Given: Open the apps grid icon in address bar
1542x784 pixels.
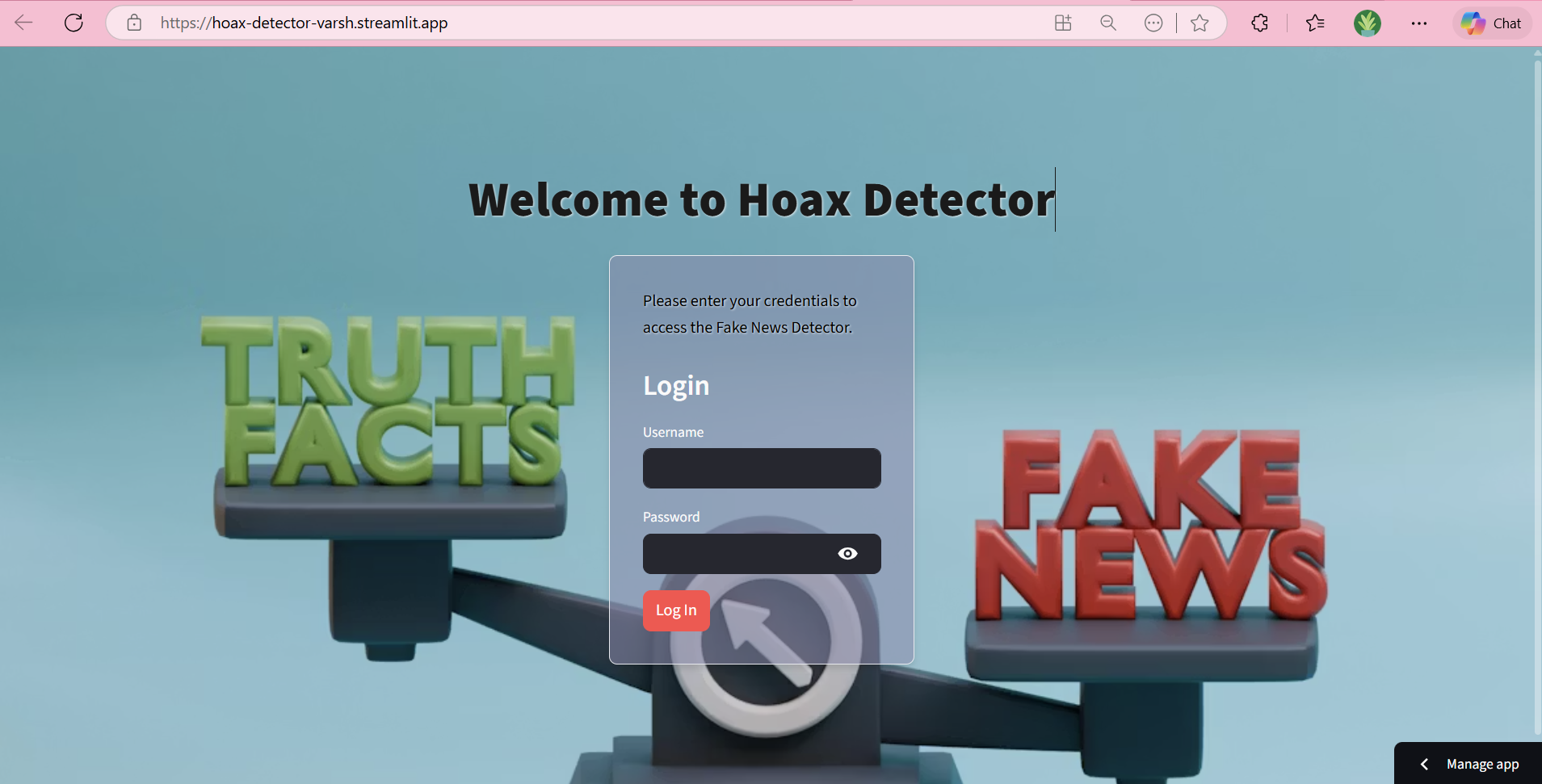Looking at the screenshot, I should (x=1063, y=23).
